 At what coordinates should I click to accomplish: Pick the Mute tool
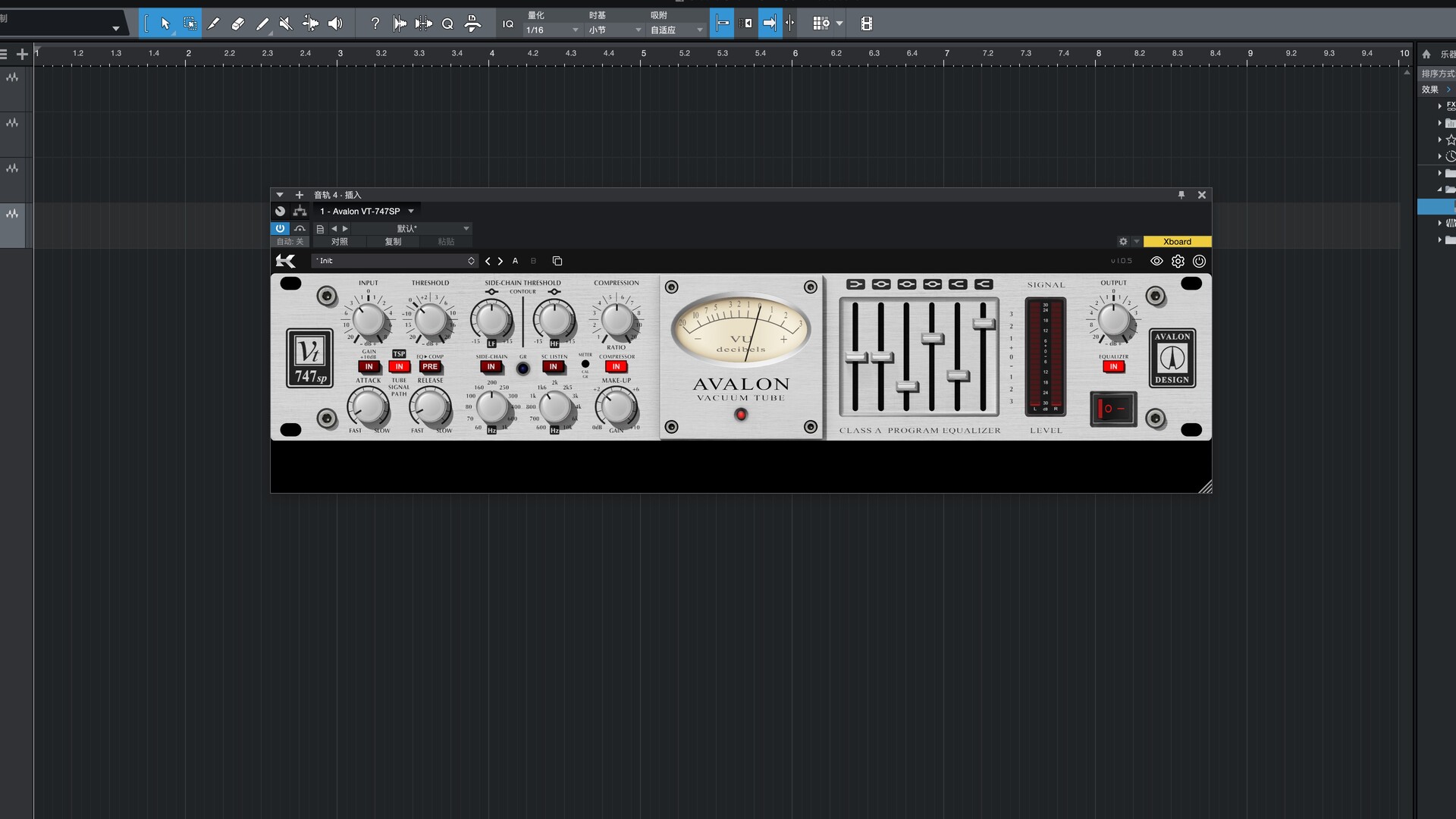(286, 24)
